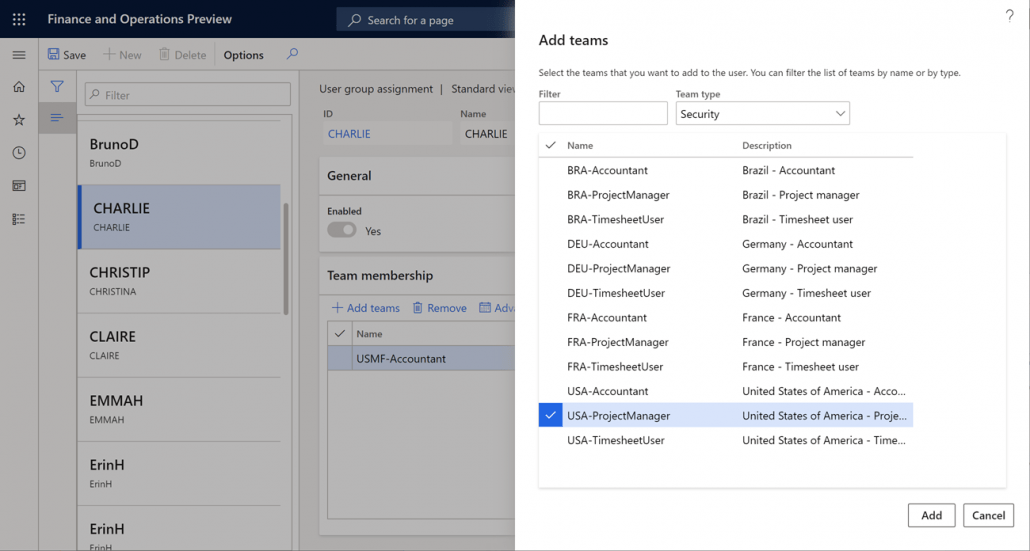This screenshot has height=551, width=1030.
Task: Select the BRA-Accountant team
Action: (726, 170)
